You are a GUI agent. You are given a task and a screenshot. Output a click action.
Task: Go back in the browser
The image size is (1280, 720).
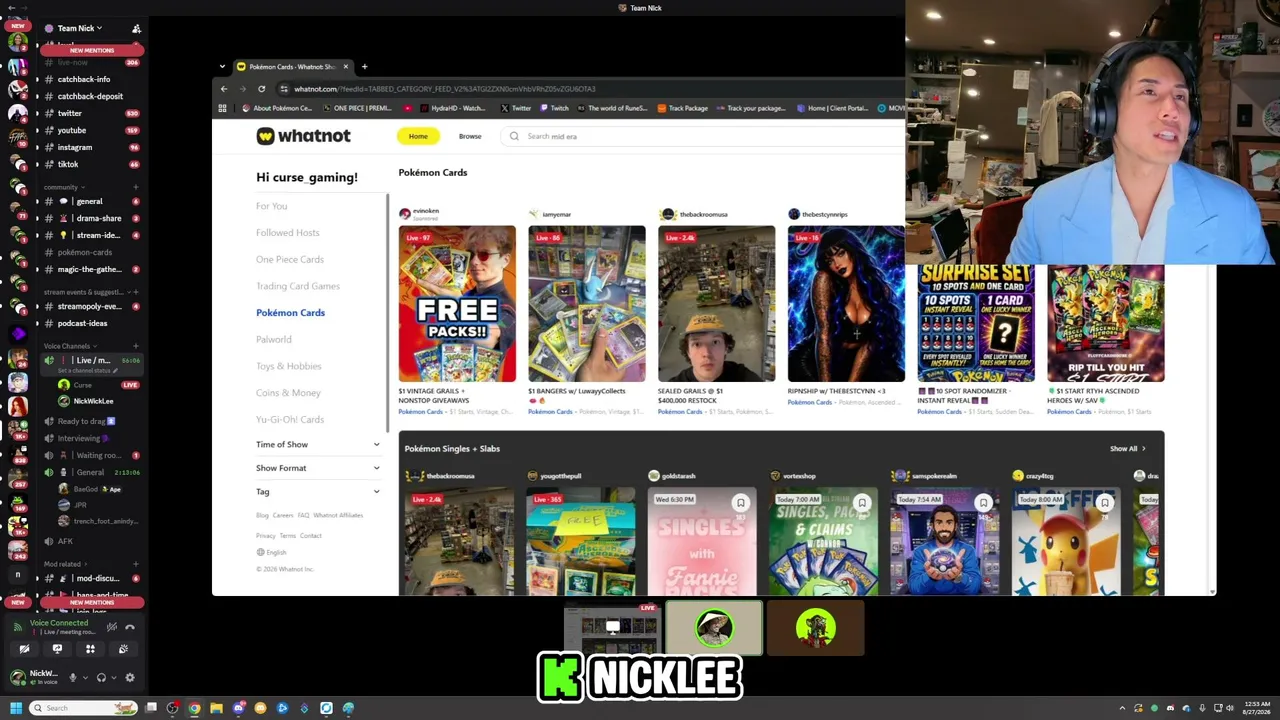[x=224, y=89]
